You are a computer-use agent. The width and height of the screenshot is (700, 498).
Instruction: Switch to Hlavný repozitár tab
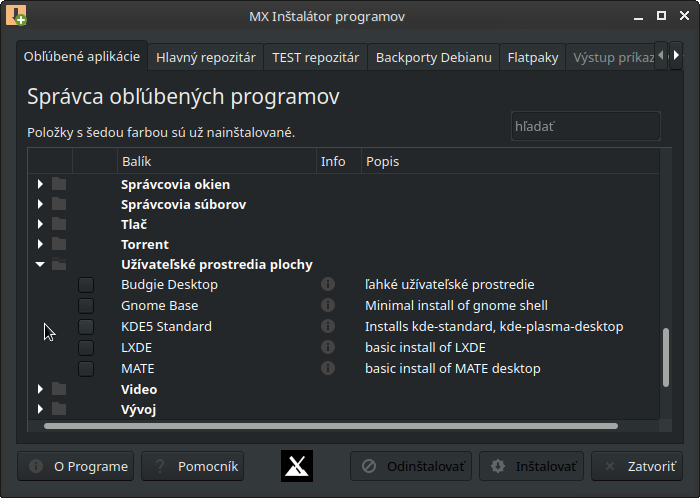(205, 57)
